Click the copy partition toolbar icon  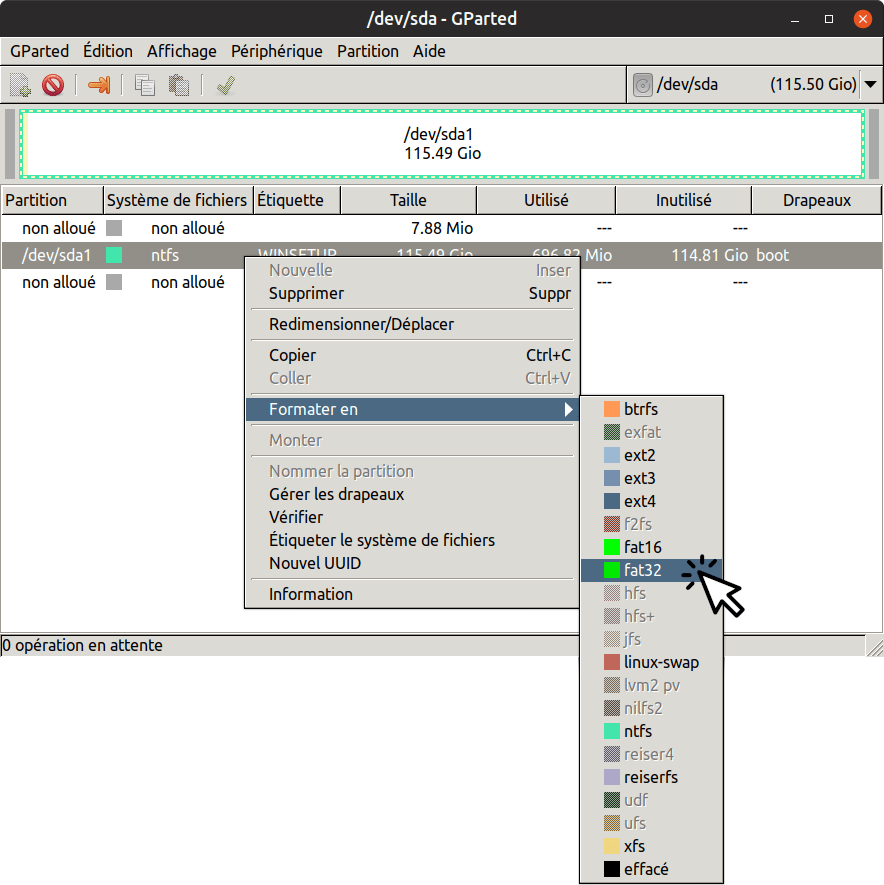[145, 85]
